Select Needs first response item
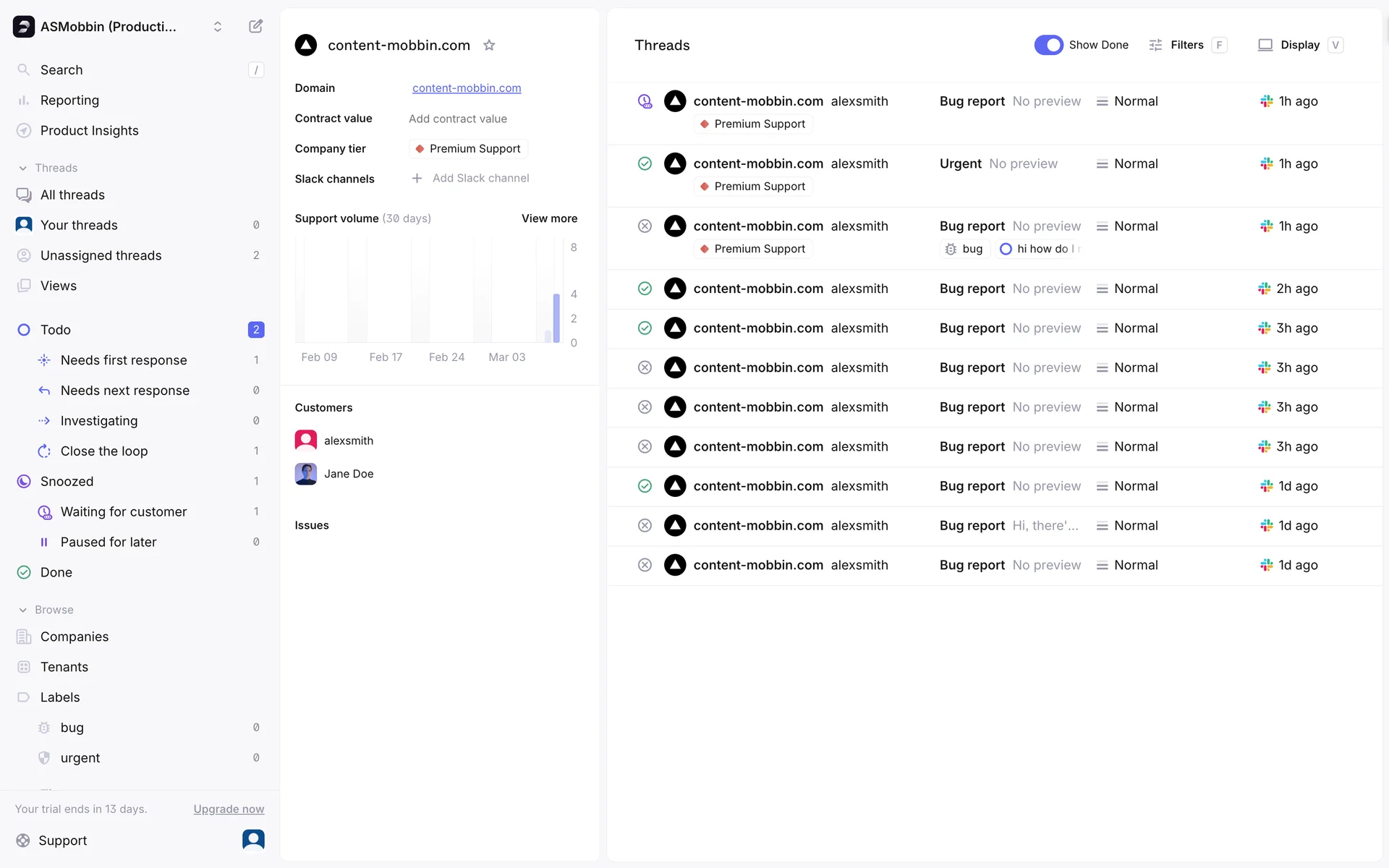The image size is (1389, 868). 124,359
